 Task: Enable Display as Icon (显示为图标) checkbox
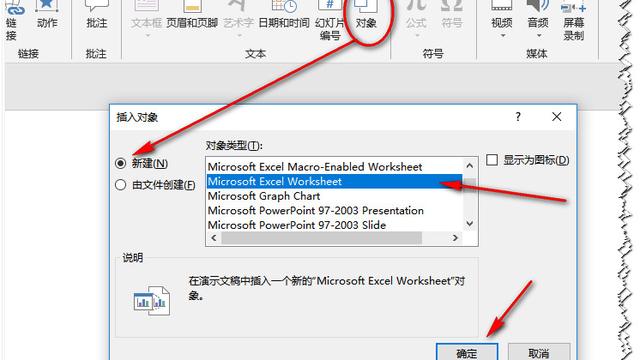tap(492, 160)
